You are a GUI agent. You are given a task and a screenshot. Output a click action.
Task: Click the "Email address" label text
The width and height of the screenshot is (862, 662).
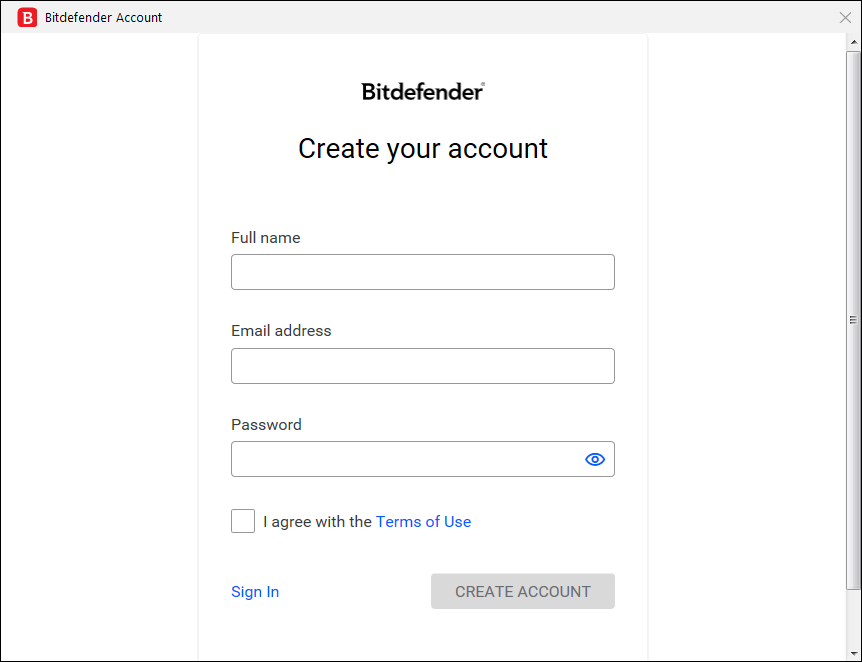click(x=281, y=330)
